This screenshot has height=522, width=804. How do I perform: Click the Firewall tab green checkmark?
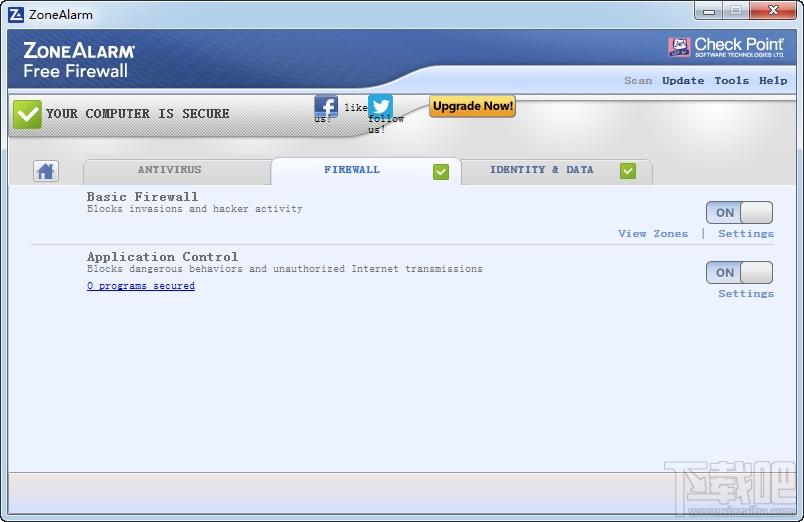(440, 171)
